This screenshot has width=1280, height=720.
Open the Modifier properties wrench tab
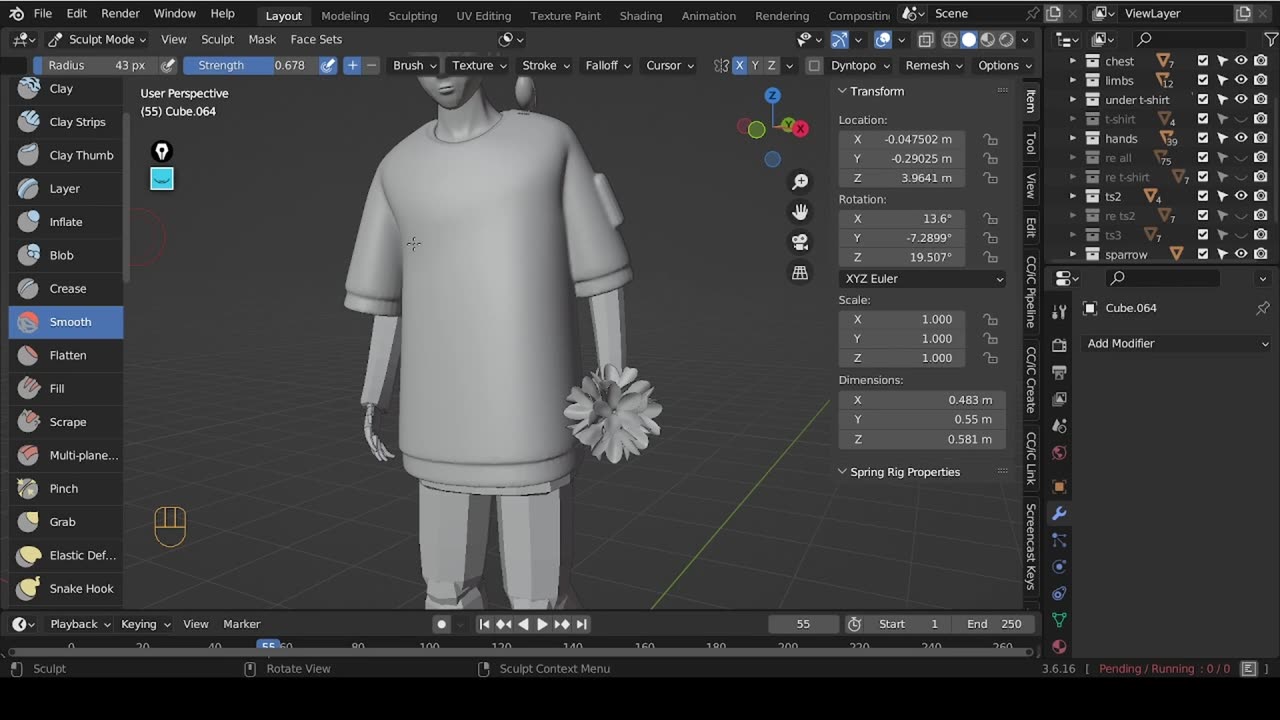click(x=1059, y=513)
